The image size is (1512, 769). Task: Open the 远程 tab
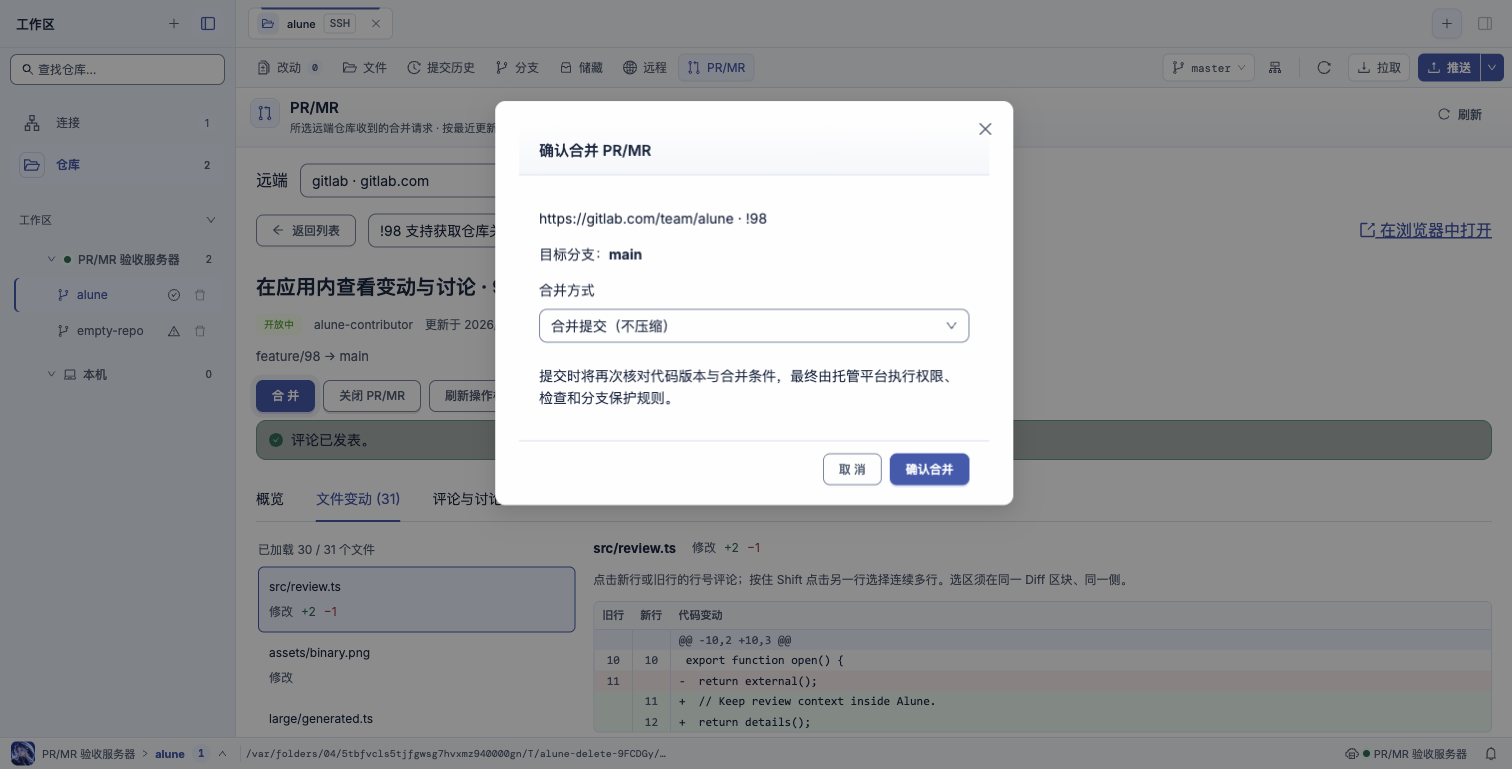point(644,68)
